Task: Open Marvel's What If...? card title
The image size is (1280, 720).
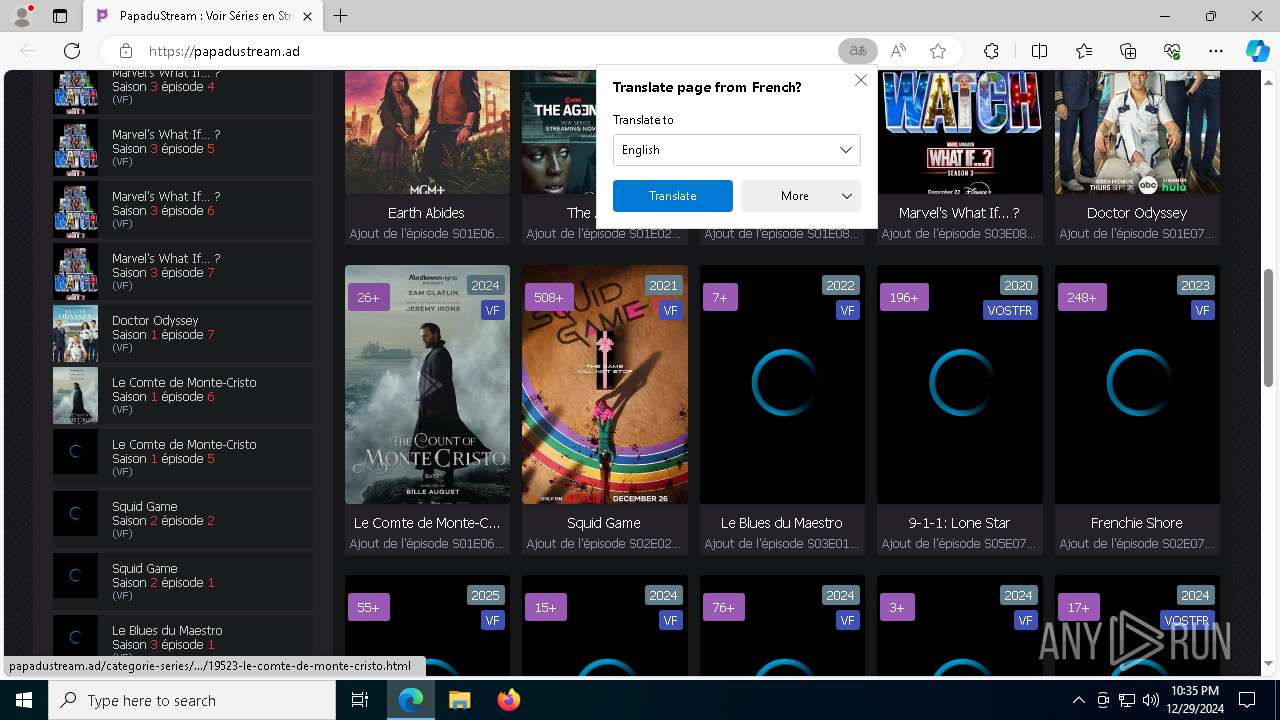Action: point(959,213)
